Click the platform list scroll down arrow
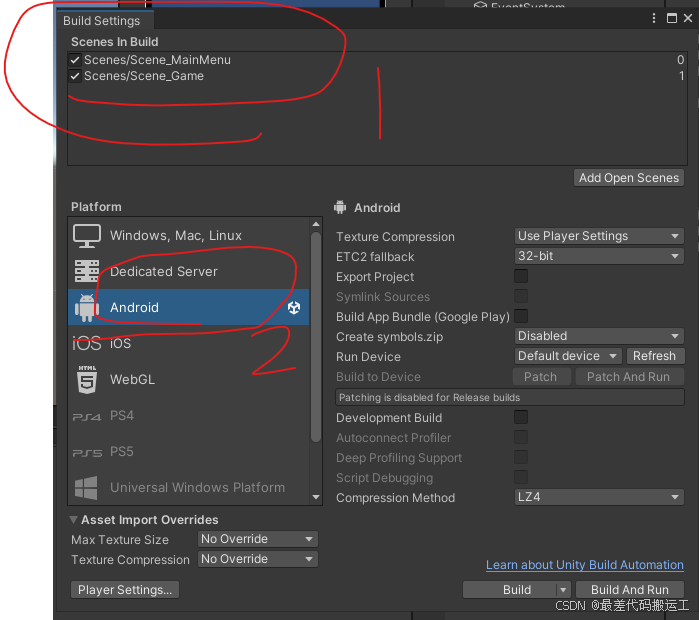 pyautogui.click(x=316, y=497)
